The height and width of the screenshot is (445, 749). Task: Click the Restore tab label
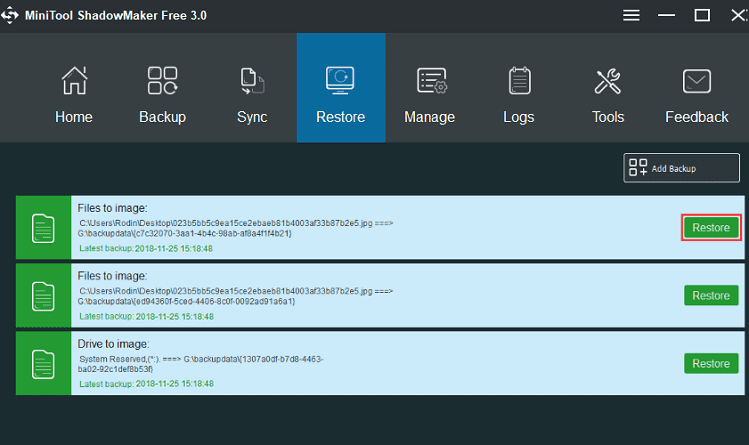[x=341, y=117]
